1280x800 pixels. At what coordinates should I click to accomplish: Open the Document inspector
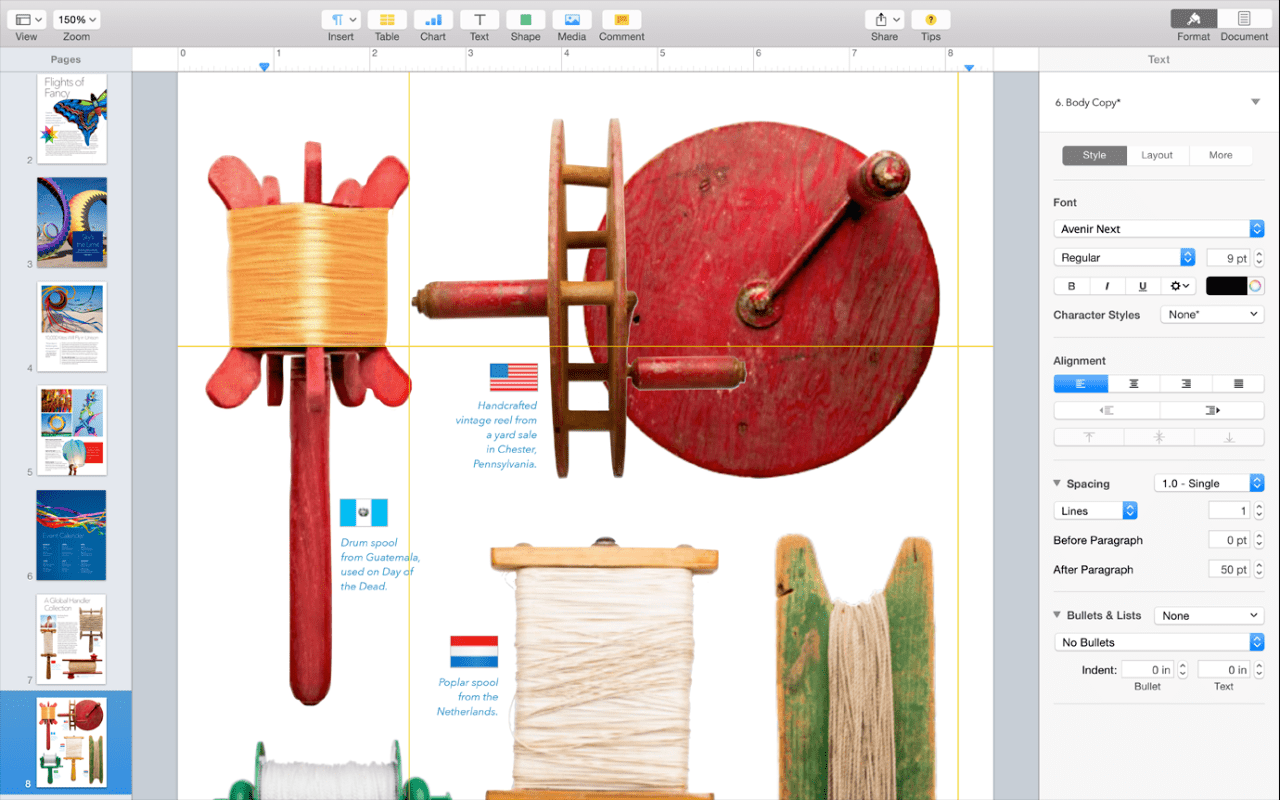(1243, 20)
